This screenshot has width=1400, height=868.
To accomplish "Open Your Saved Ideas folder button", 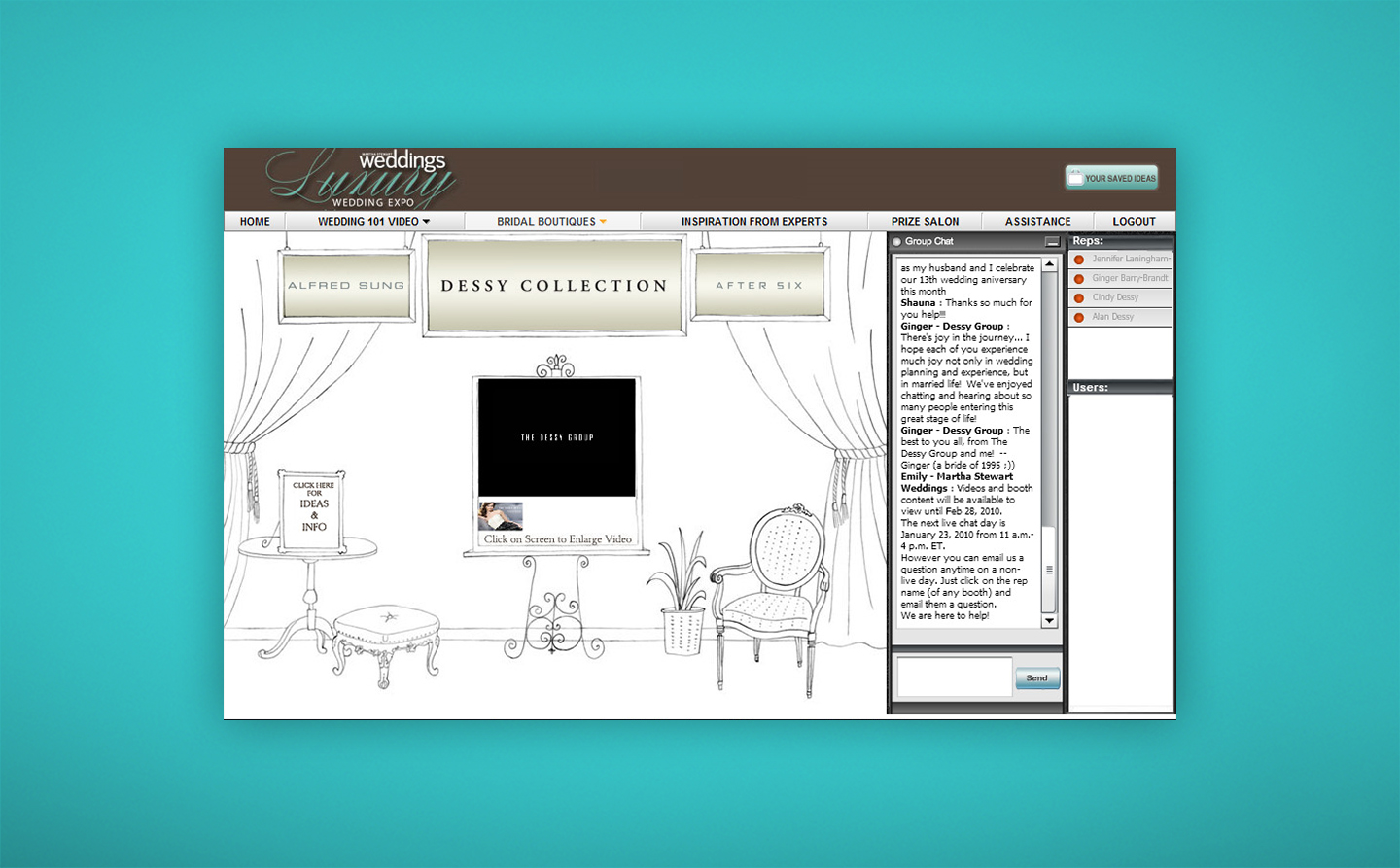I will click(x=1111, y=178).
